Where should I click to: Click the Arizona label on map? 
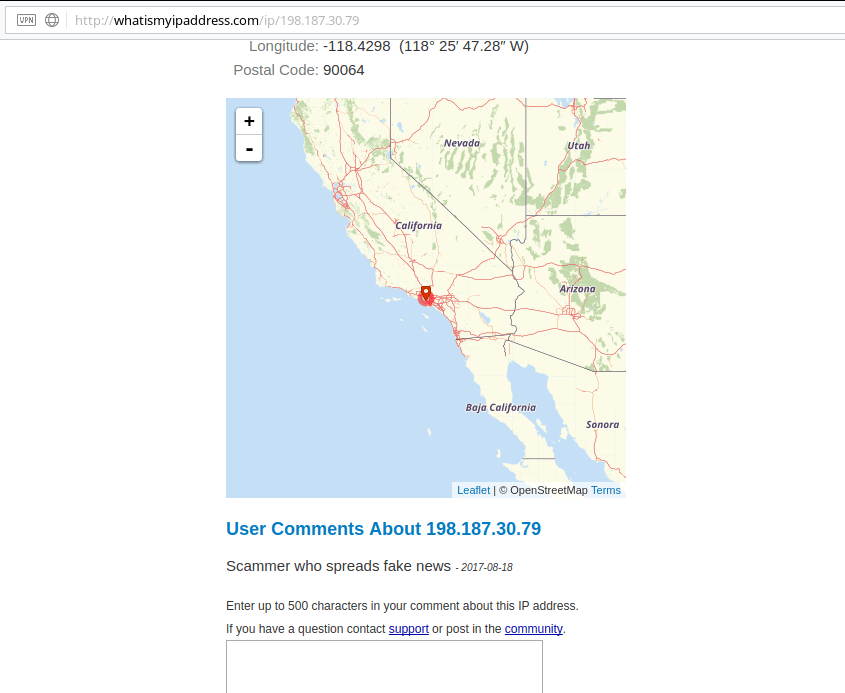577,289
